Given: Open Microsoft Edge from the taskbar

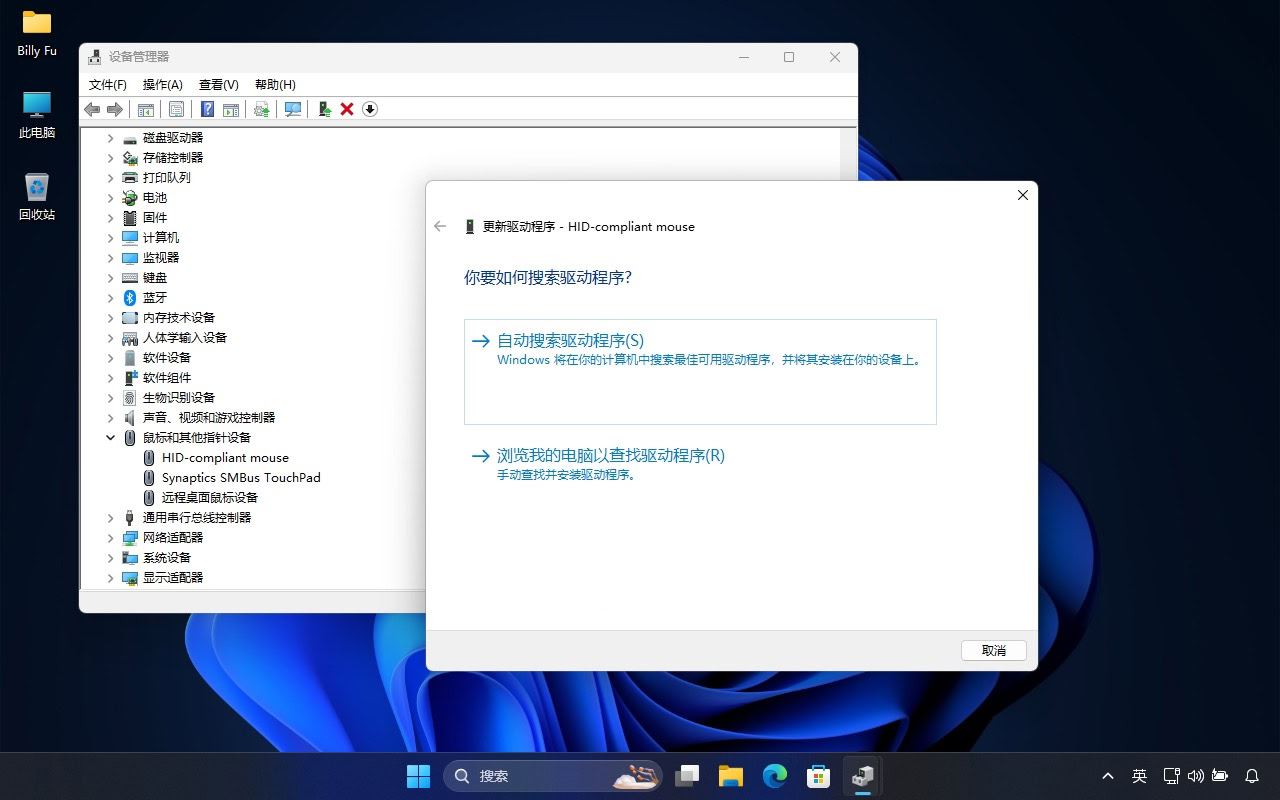Looking at the screenshot, I should coord(775,776).
